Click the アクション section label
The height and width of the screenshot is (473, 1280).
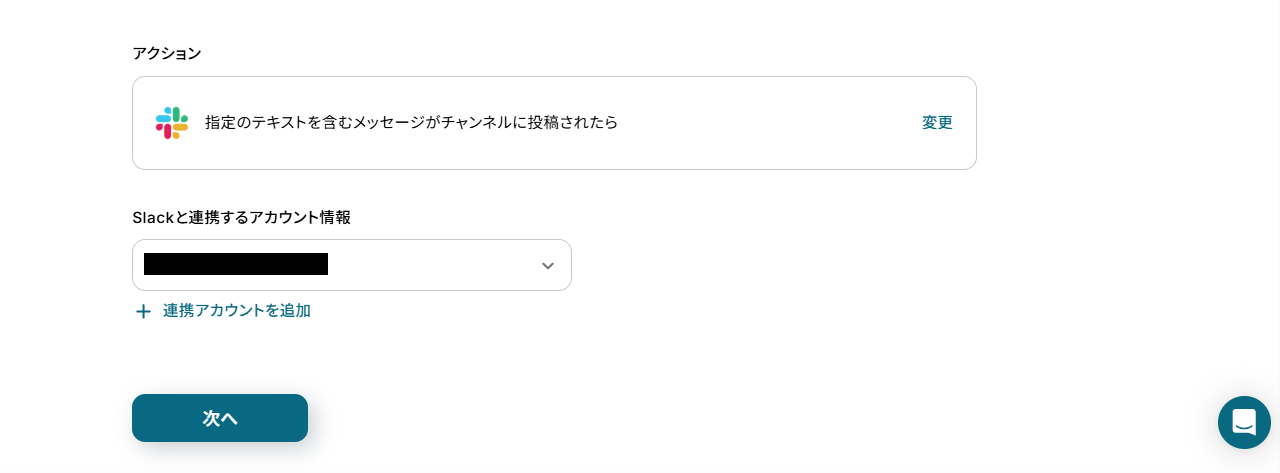pos(167,53)
